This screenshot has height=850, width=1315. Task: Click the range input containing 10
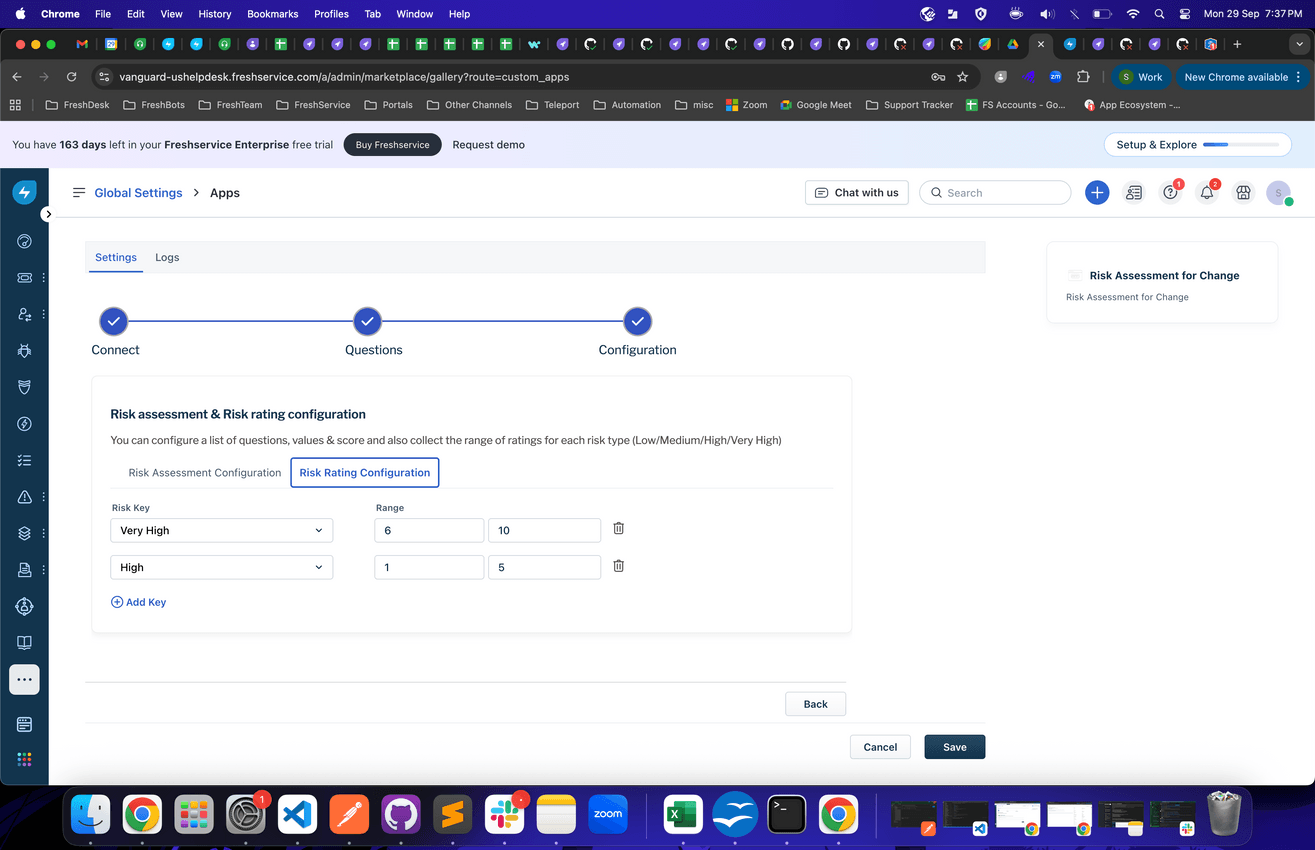[x=544, y=530]
